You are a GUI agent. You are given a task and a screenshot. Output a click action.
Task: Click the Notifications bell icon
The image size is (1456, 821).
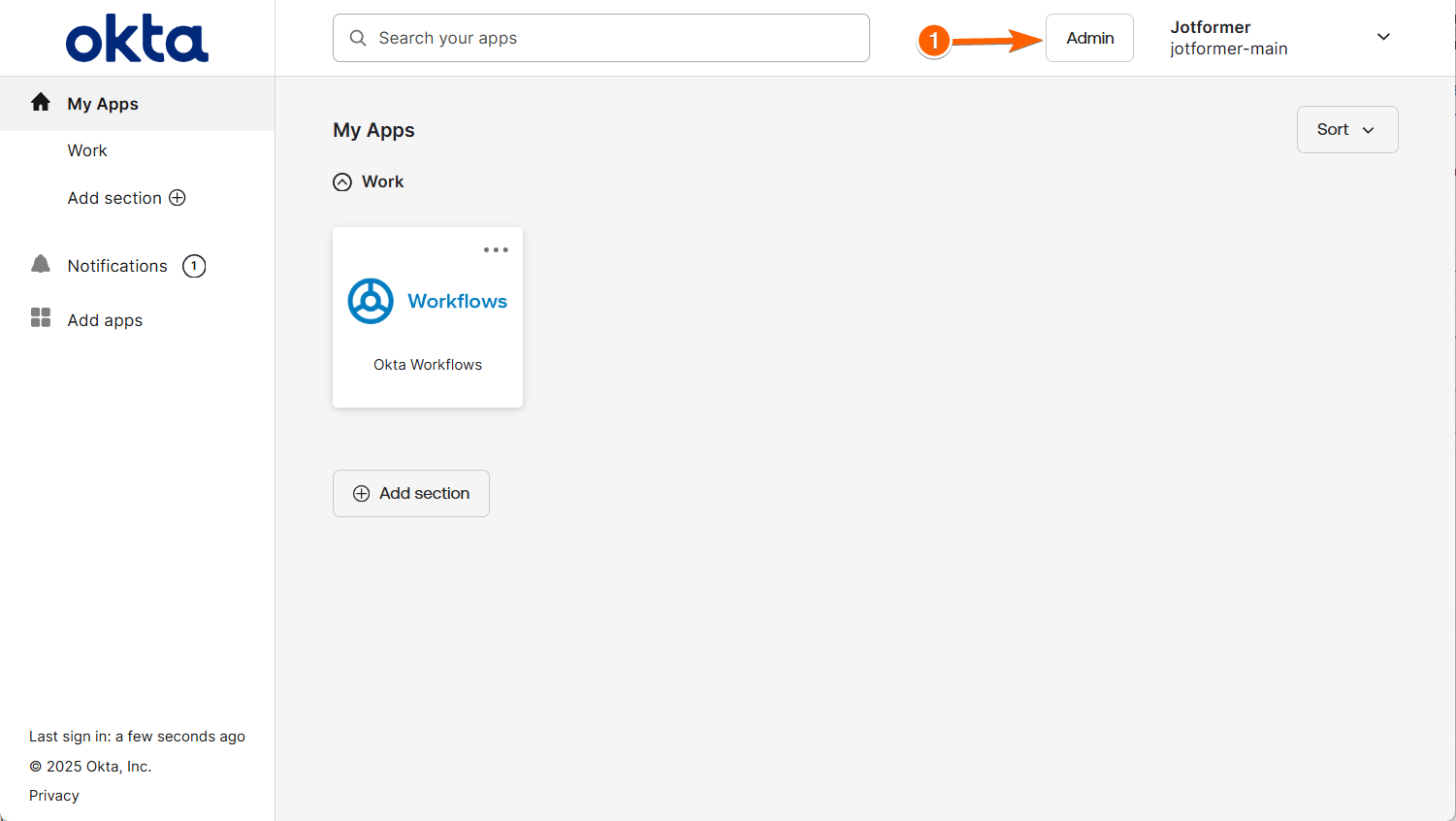[41, 265]
